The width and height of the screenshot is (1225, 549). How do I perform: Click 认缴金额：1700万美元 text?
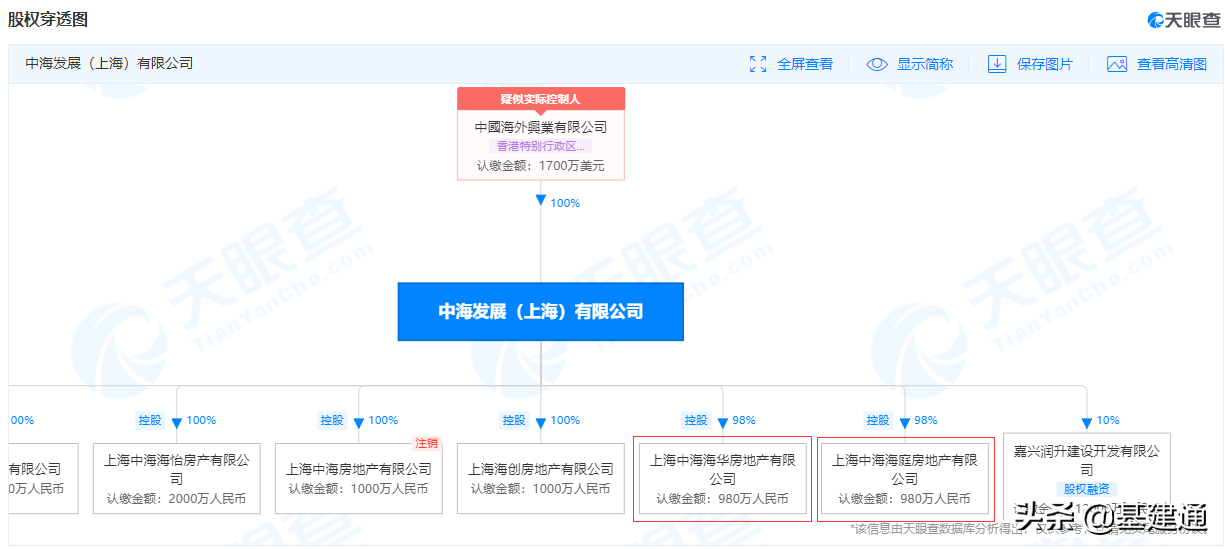click(x=541, y=166)
